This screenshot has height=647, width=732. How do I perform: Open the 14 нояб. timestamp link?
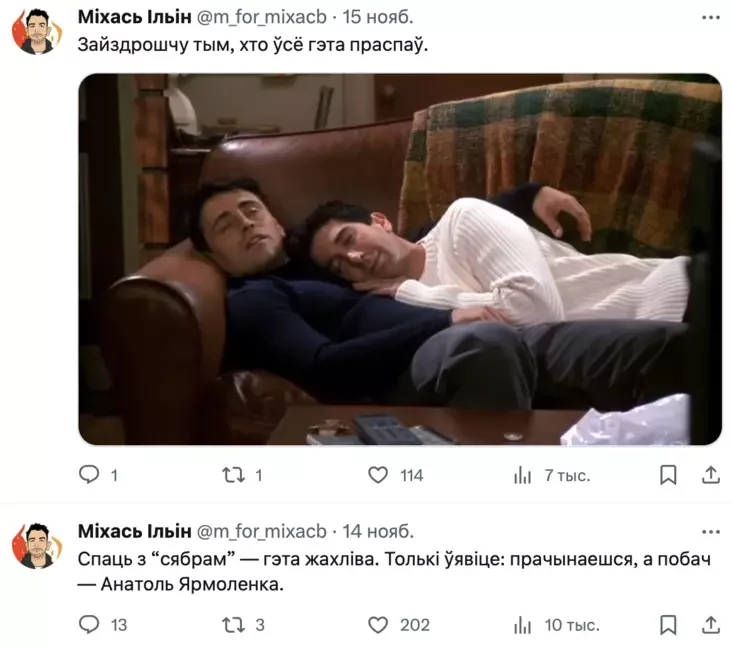pyautogui.click(x=378, y=531)
